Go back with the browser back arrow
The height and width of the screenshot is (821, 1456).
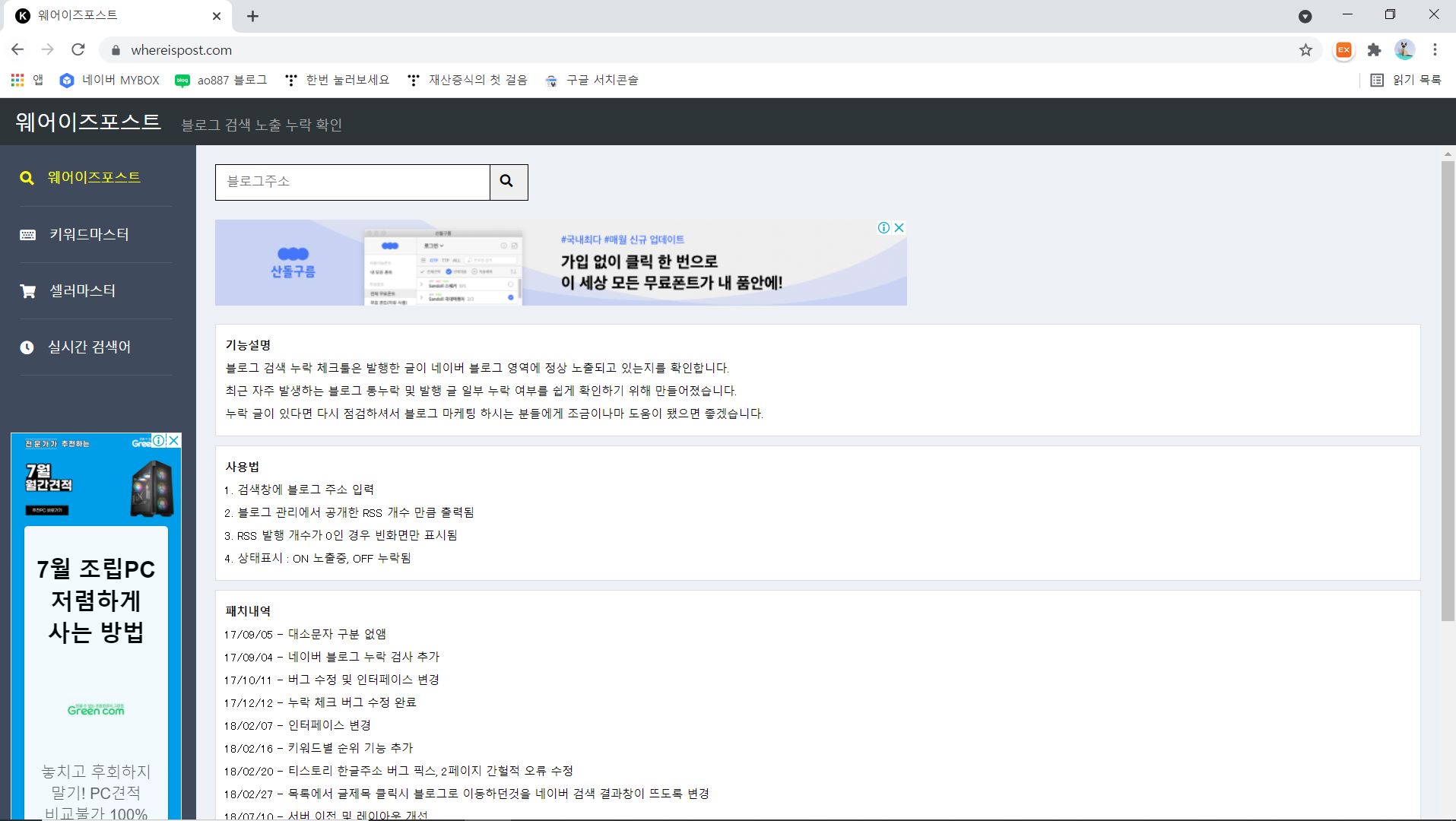pos(17,49)
